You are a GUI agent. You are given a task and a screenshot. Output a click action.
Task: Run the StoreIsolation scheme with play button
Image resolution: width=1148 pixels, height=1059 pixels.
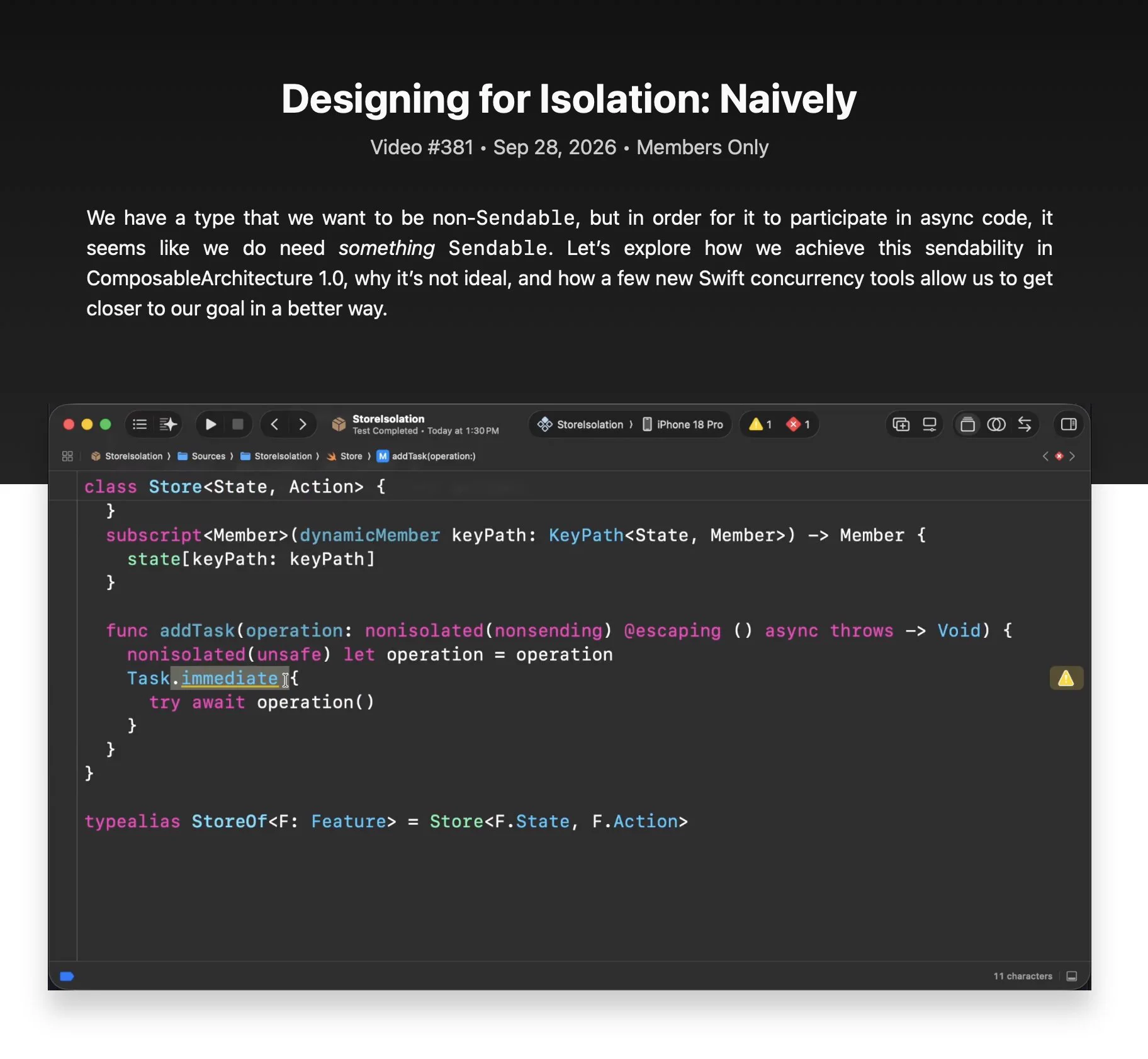pyautogui.click(x=211, y=424)
